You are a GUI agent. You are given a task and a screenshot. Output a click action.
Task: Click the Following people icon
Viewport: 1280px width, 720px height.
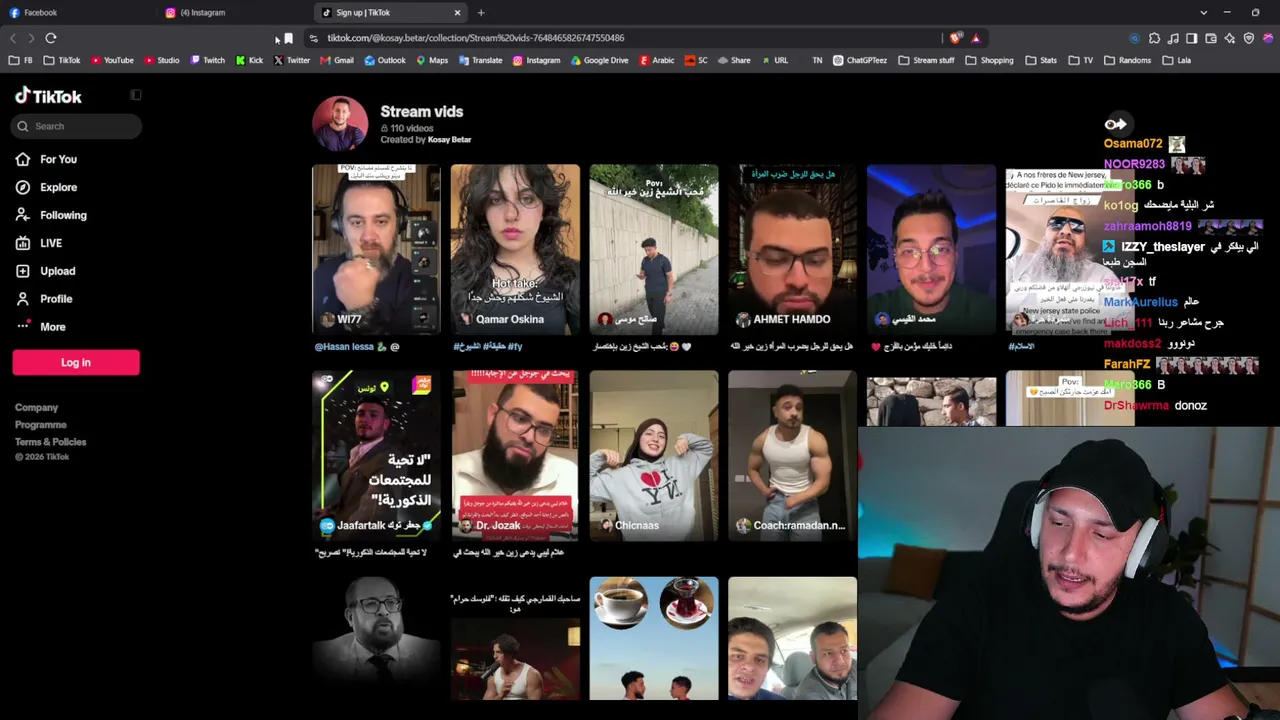pyautogui.click(x=23, y=215)
